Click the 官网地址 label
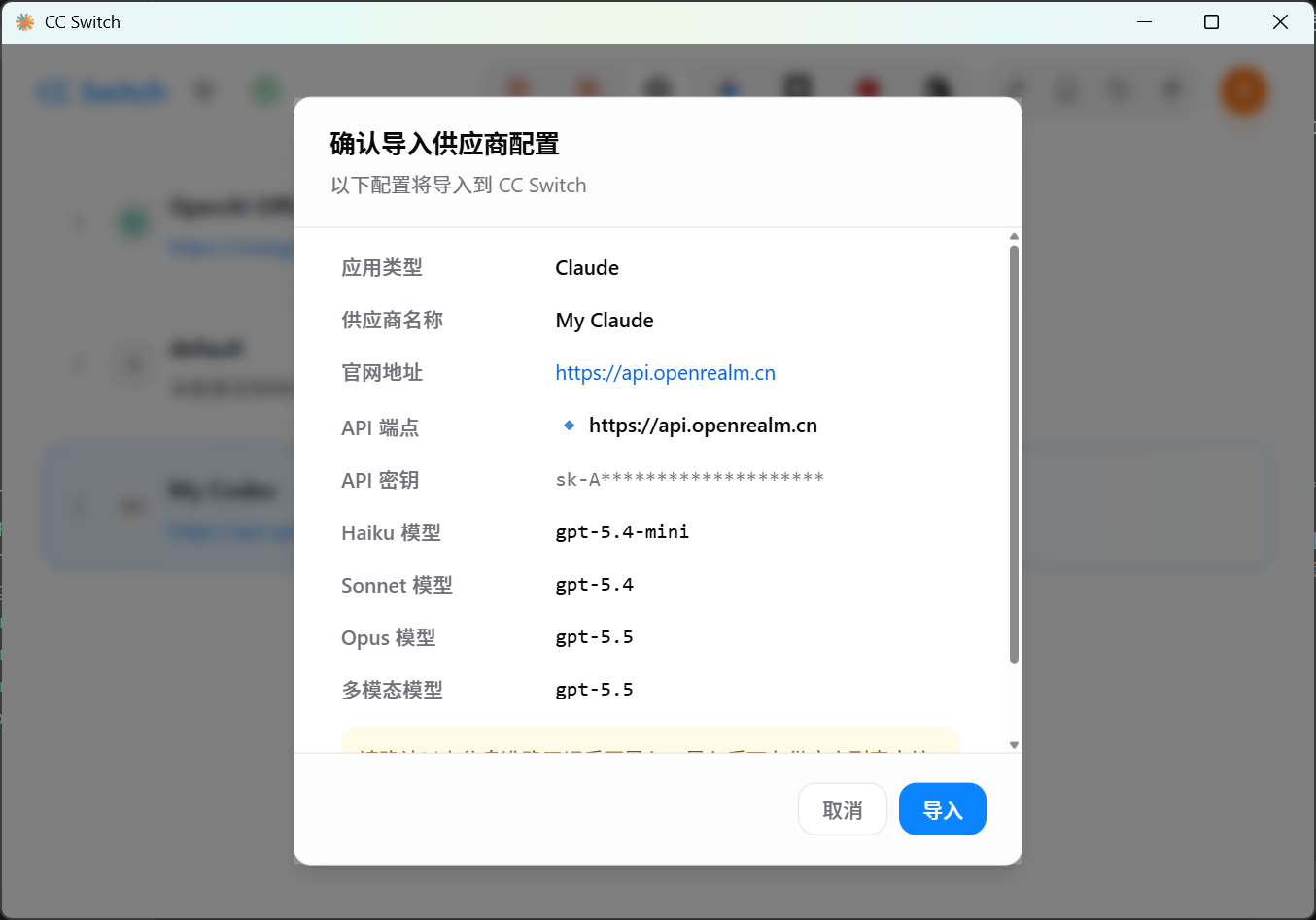Viewport: 1316px width, 920px height. click(382, 373)
